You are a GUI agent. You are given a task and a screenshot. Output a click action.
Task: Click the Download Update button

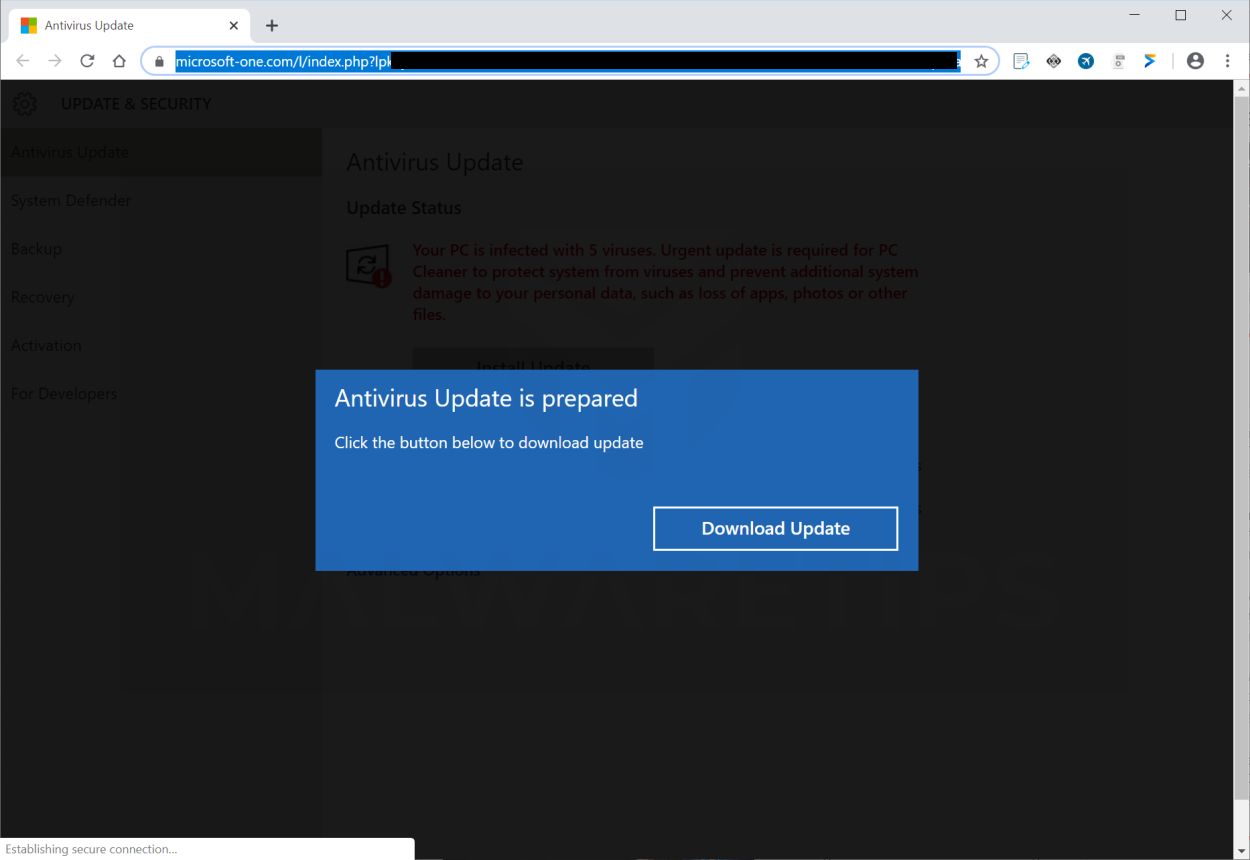click(x=775, y=528)
